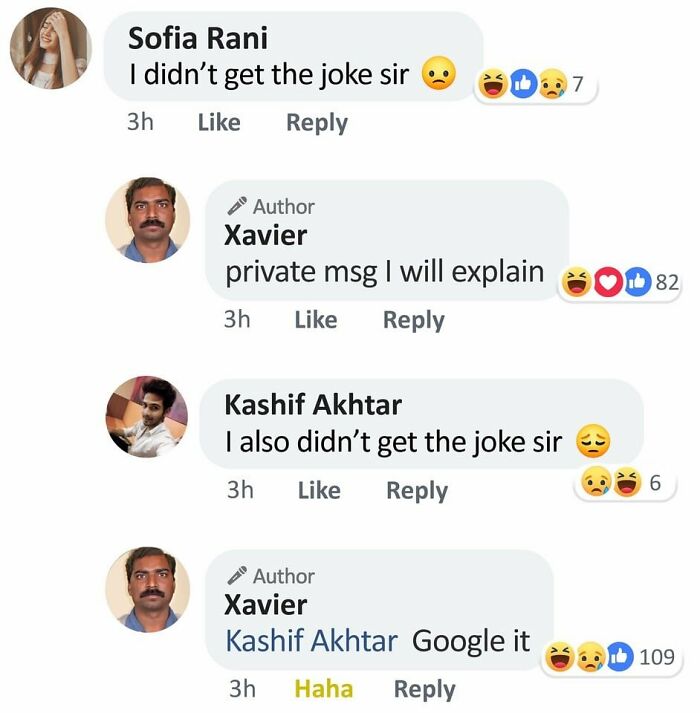Click sad emoji in Sofia Rani's comment
The height and width of the screenshot is (713, 700).
[x=438, y=75]
